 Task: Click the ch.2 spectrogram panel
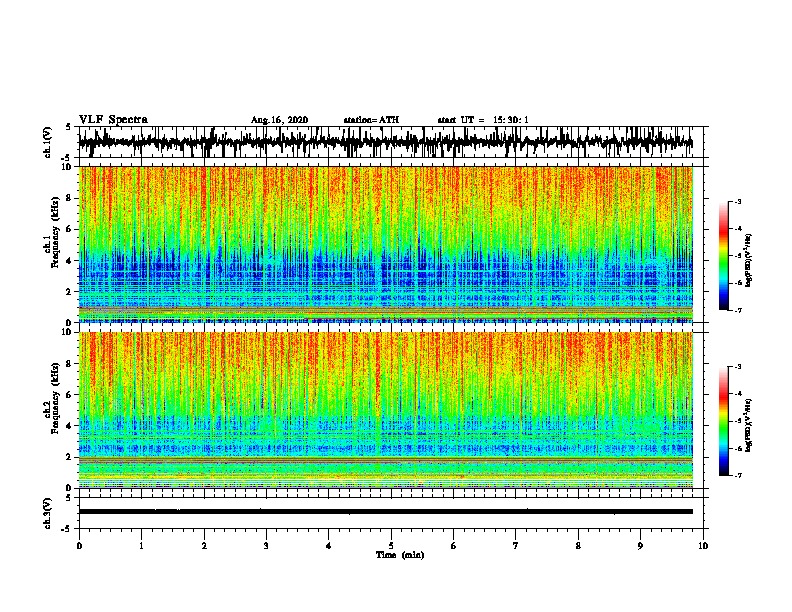386,410
